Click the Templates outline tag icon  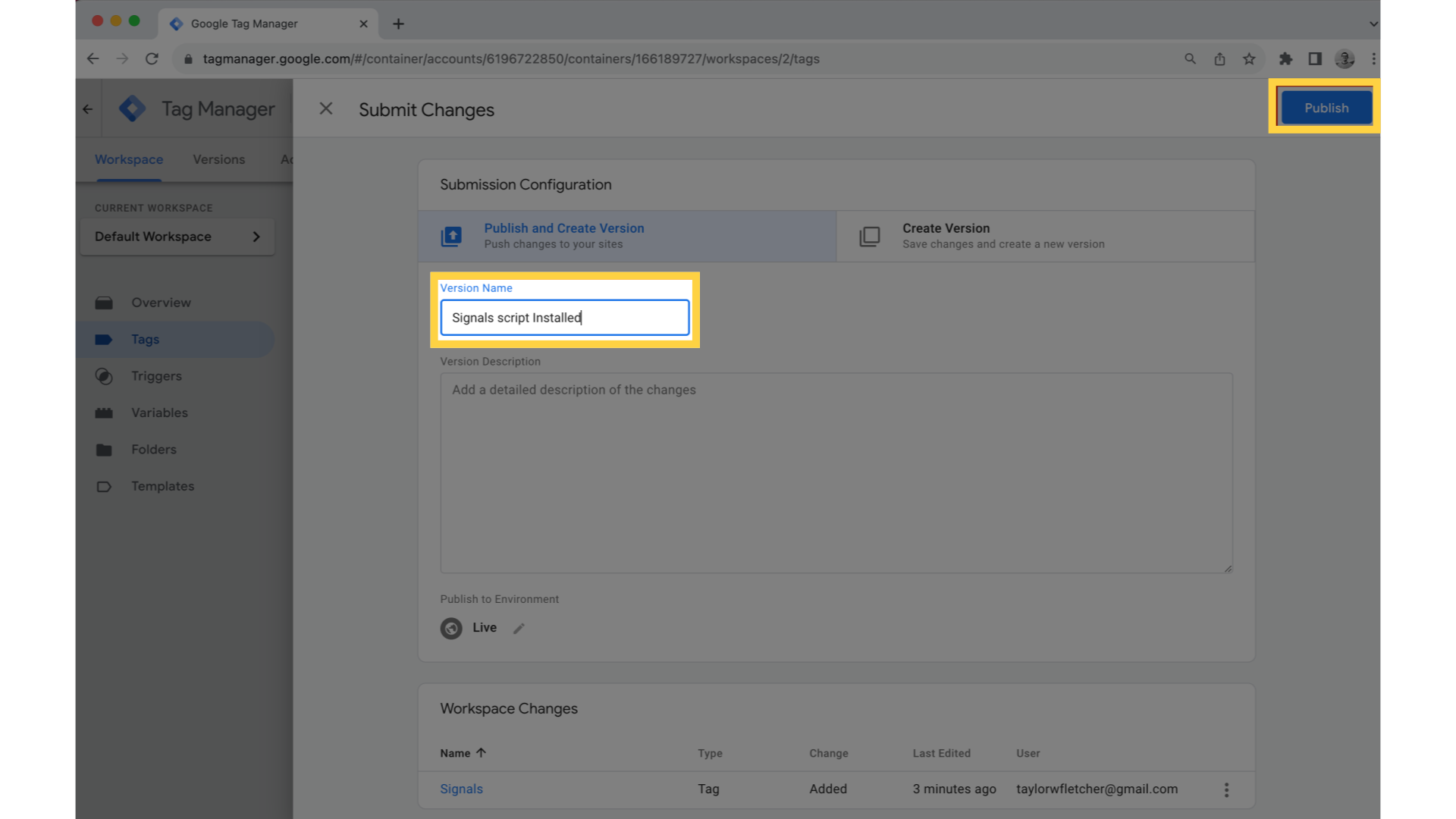104,486
